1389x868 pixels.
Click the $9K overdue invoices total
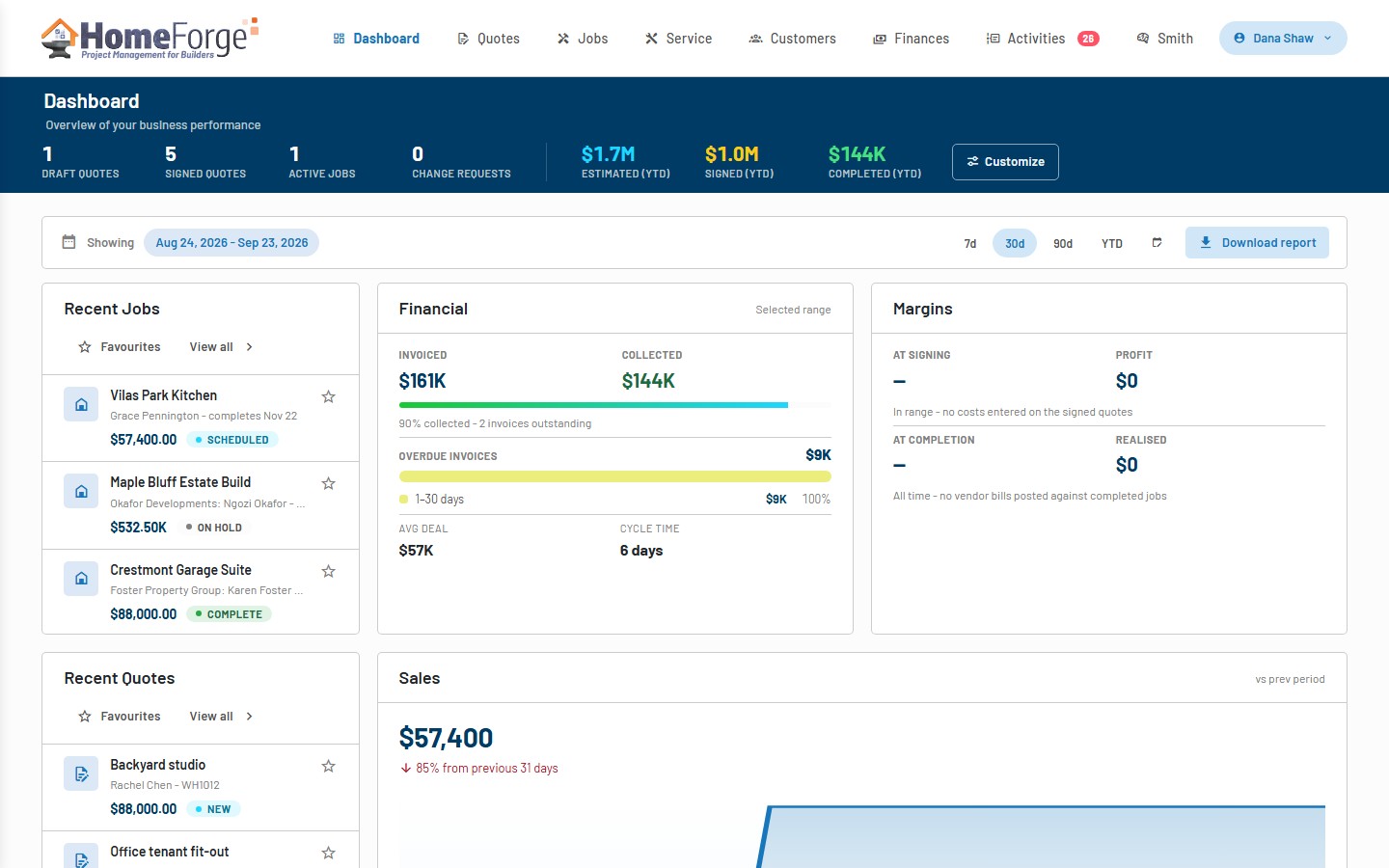(x=818, y=455)
